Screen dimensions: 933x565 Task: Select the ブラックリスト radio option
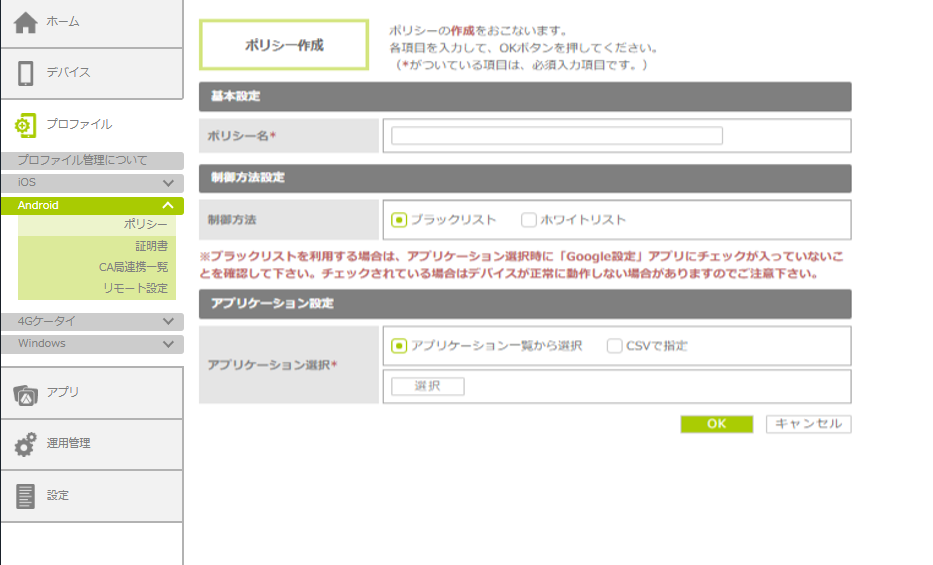tap(399, 220)
